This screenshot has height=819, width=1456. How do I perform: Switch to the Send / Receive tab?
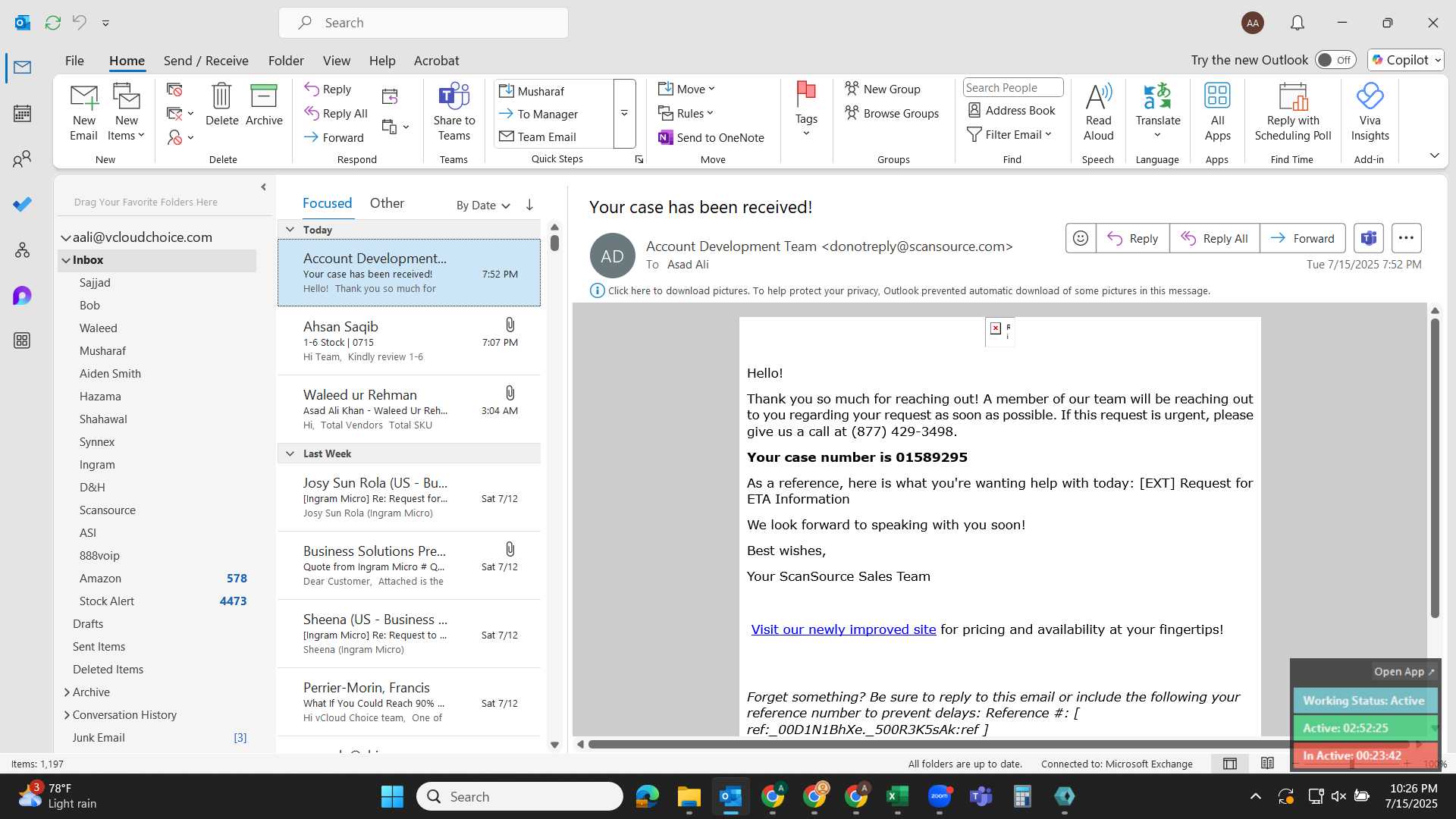[206, 61]
